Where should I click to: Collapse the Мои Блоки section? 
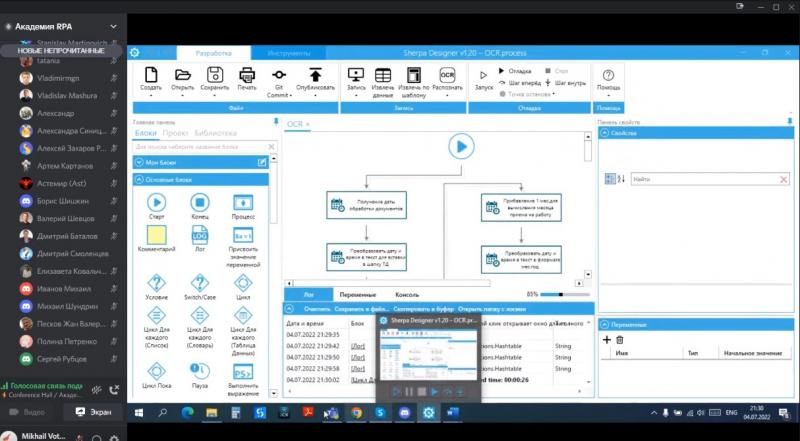[139, 162]
